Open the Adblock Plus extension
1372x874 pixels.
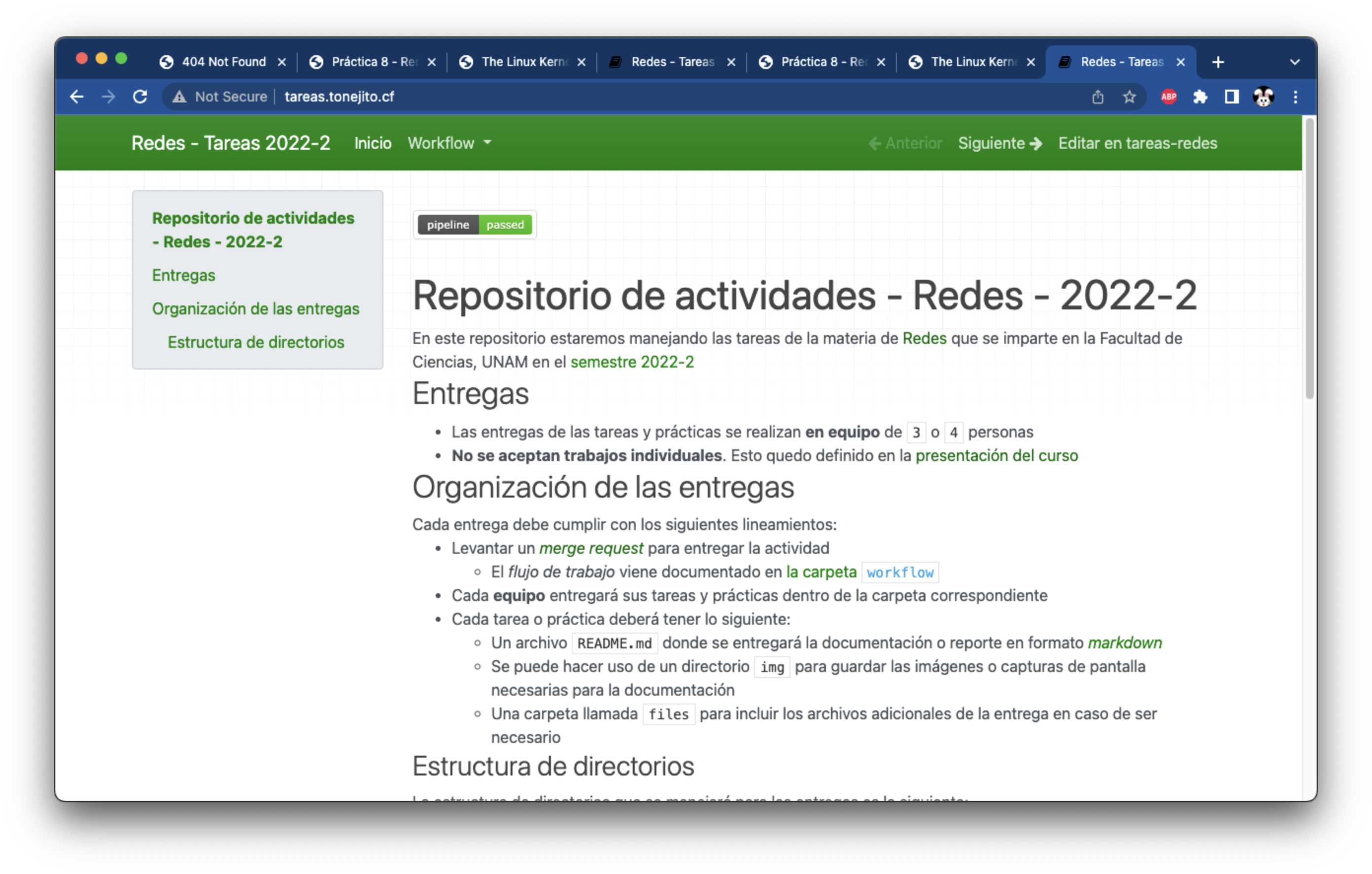click(1168, 97)
